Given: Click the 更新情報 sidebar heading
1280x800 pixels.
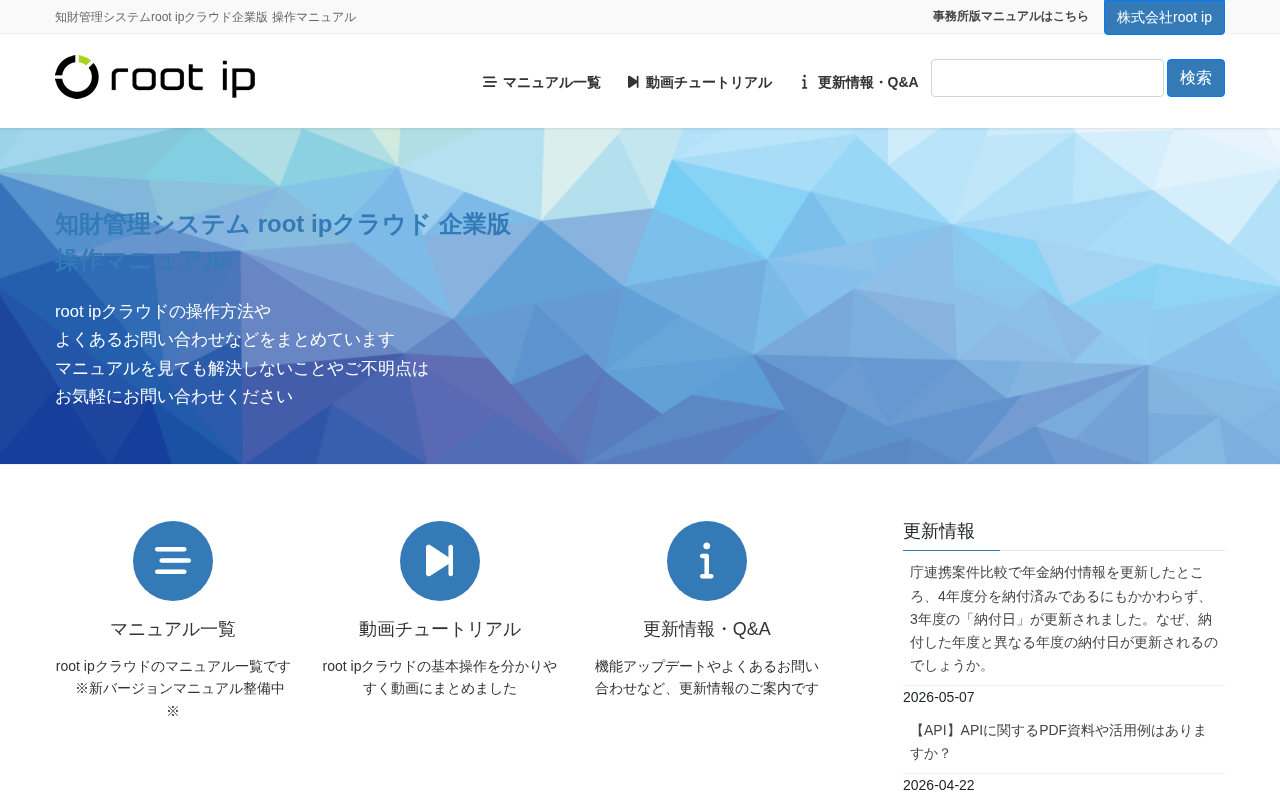Looking at the screenshot, I should coord(939,531).
